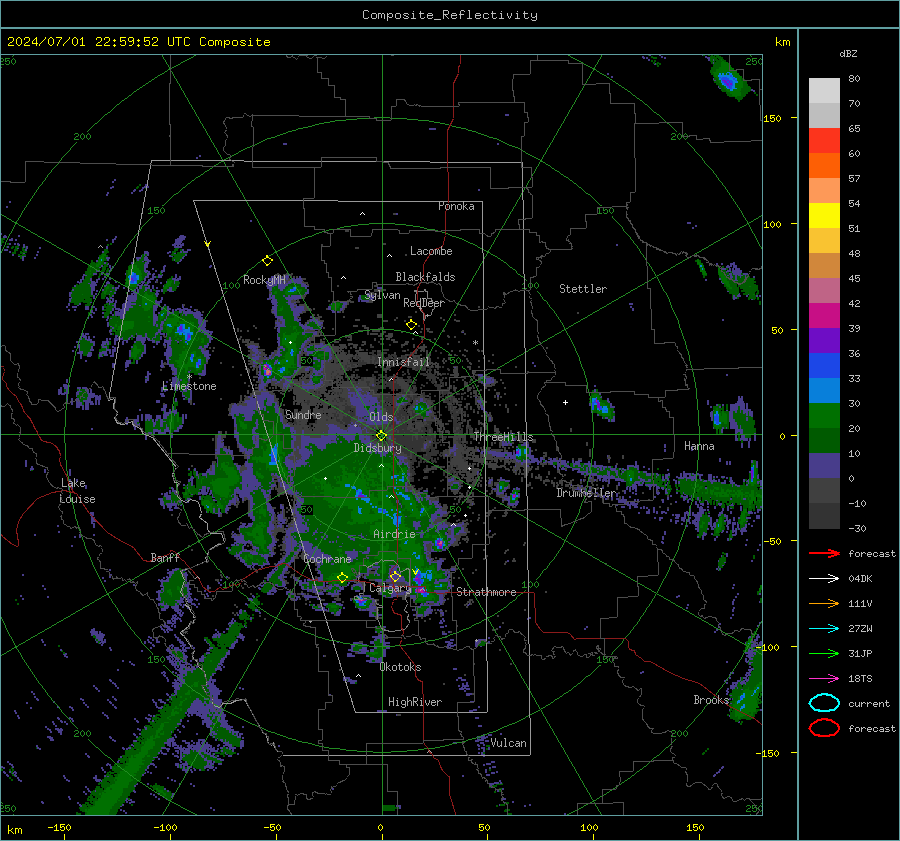The width and height of the screenshot is (900, 841).
Task: Click the Cochrane label
Action: pos(327,559)
